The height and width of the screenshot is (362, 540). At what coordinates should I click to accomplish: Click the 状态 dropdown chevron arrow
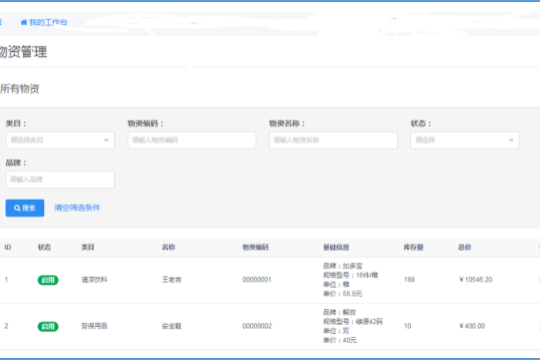(511, 140)
